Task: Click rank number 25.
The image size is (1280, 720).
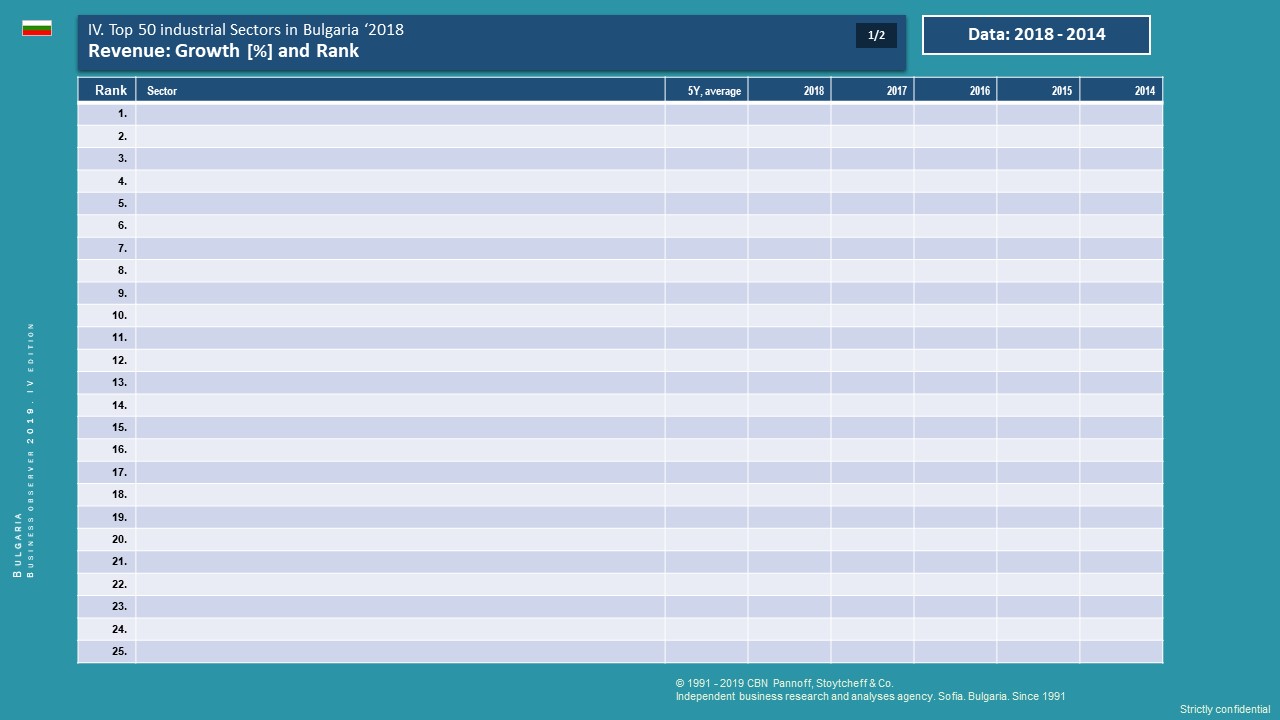Action: [119, 651]
